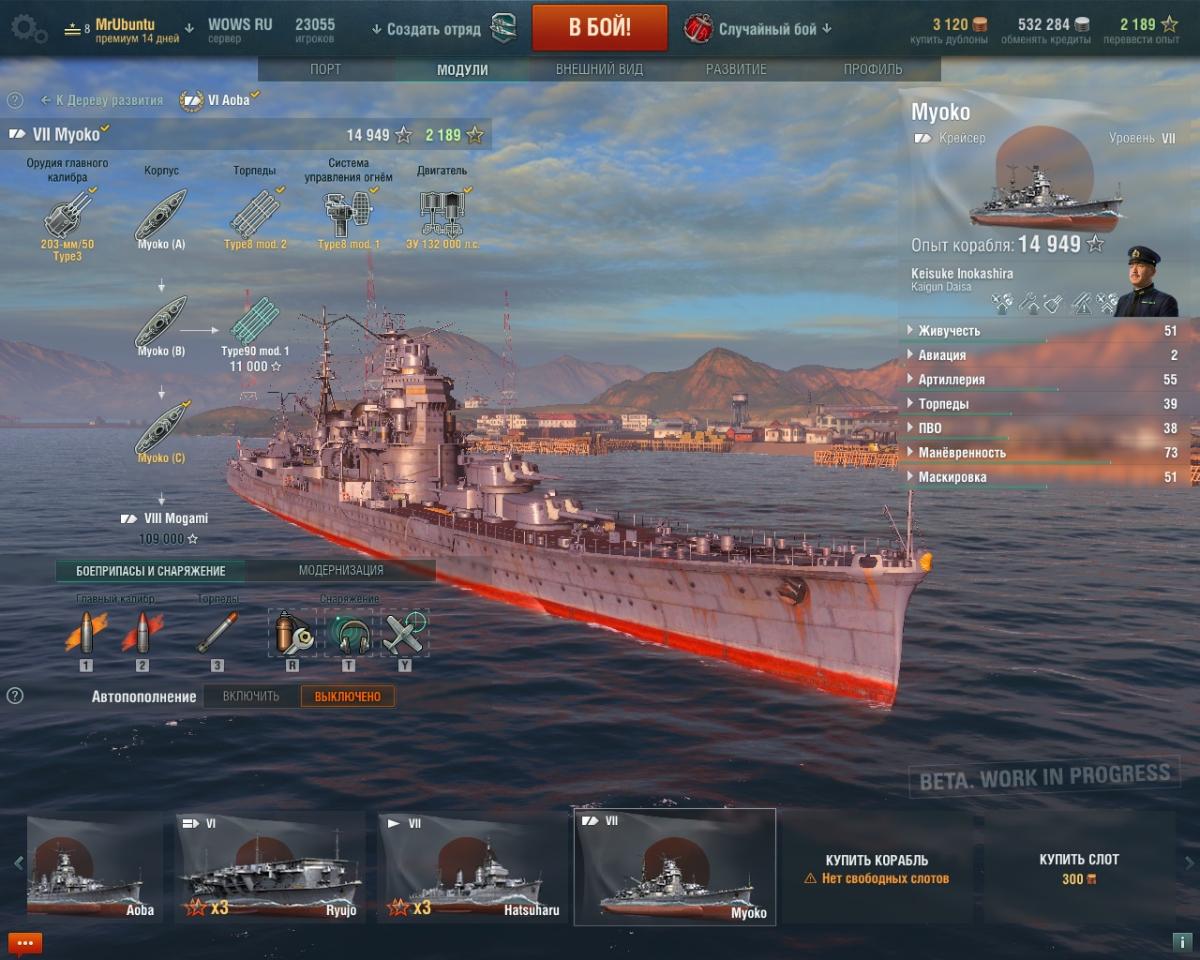
Task: Click the 203-mm/50 Type3 main gun icon
Action: tap(68, 212)
